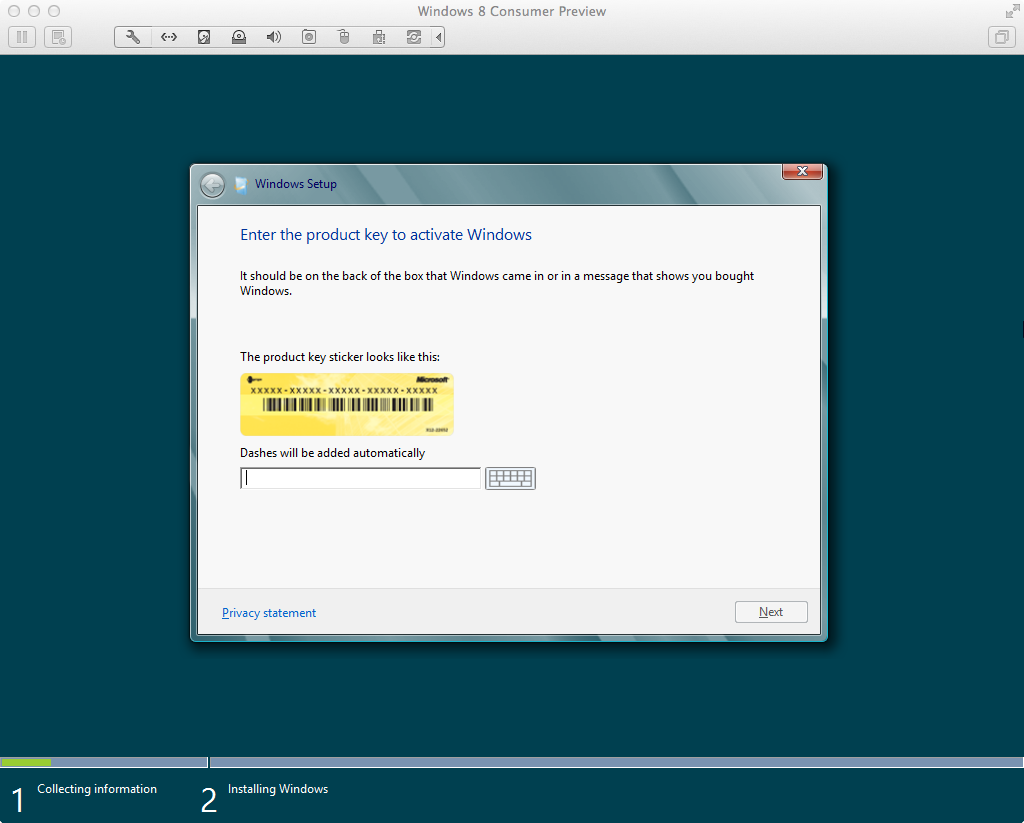The width and height of the screenshot is (1024, 823).
Task: Open the on-screen keyboard beside product key field
Action: [510, 478]
